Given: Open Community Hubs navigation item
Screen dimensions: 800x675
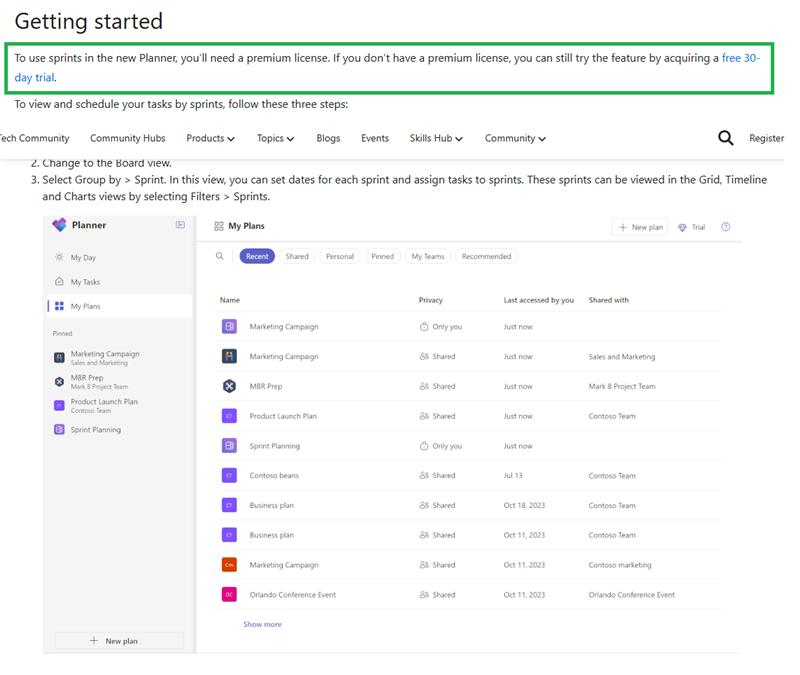Looking at the screenshot, I should click(x=128, y=138).
